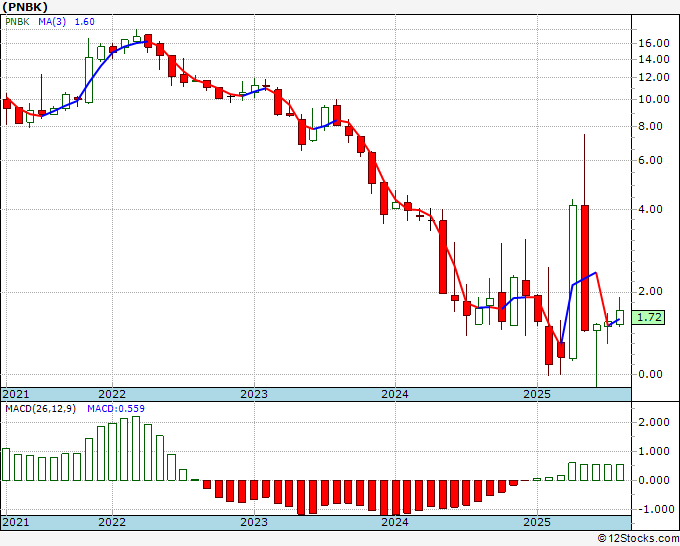Click 2025 on the MACD panel timeline

tap(537, 522)
